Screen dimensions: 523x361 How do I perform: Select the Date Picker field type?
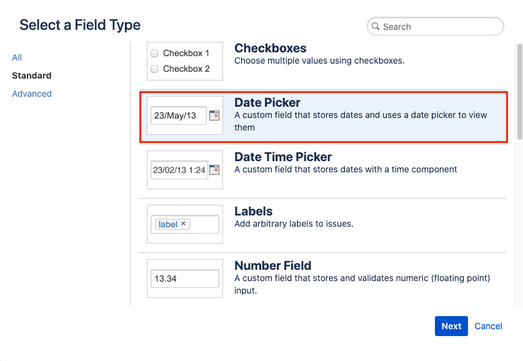point(324,117)
